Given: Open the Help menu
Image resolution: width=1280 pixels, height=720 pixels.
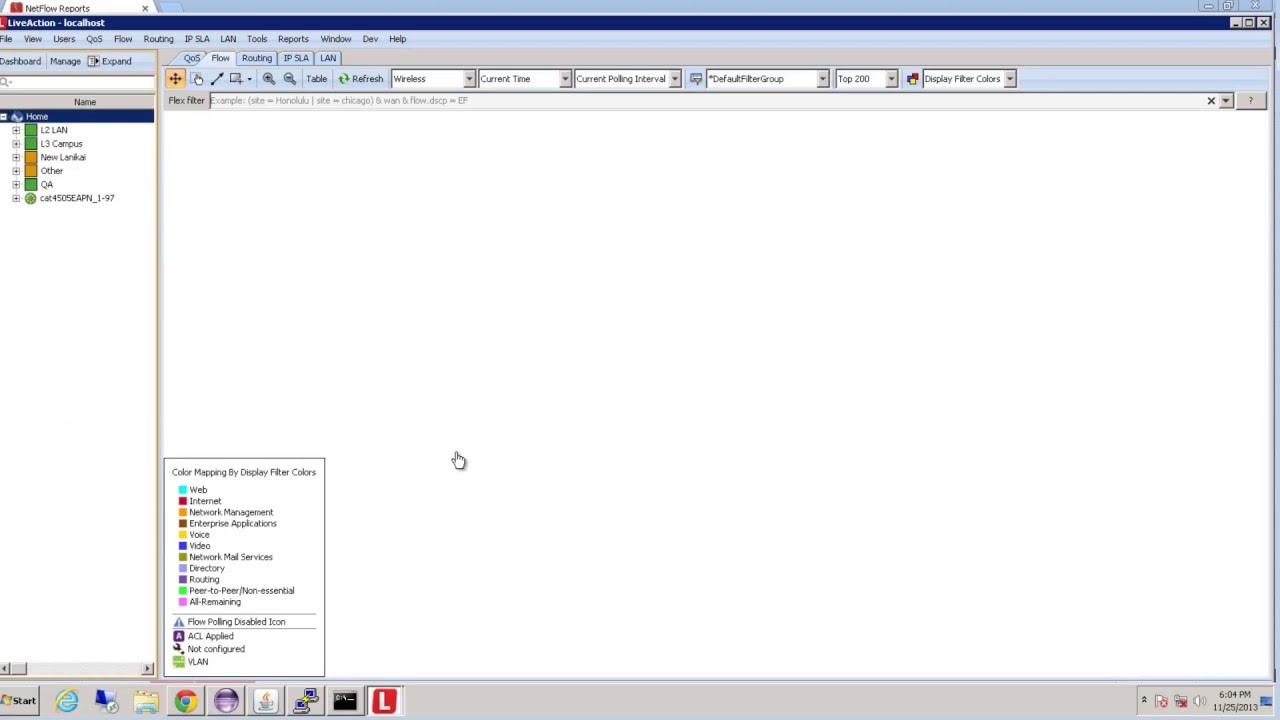Looking at the screenshot, I should (397, 39).
